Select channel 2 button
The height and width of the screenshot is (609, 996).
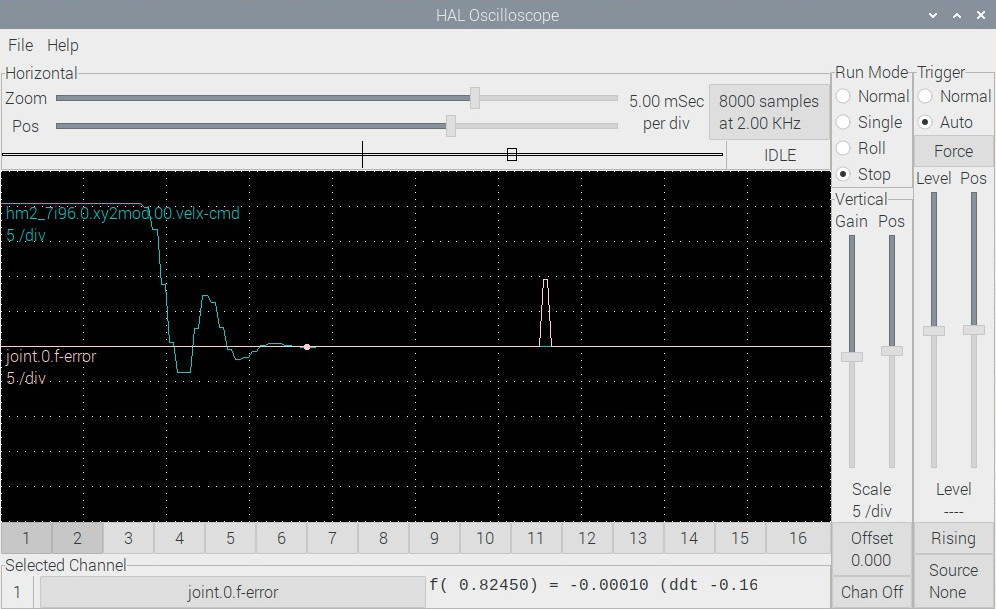[77, 538]
